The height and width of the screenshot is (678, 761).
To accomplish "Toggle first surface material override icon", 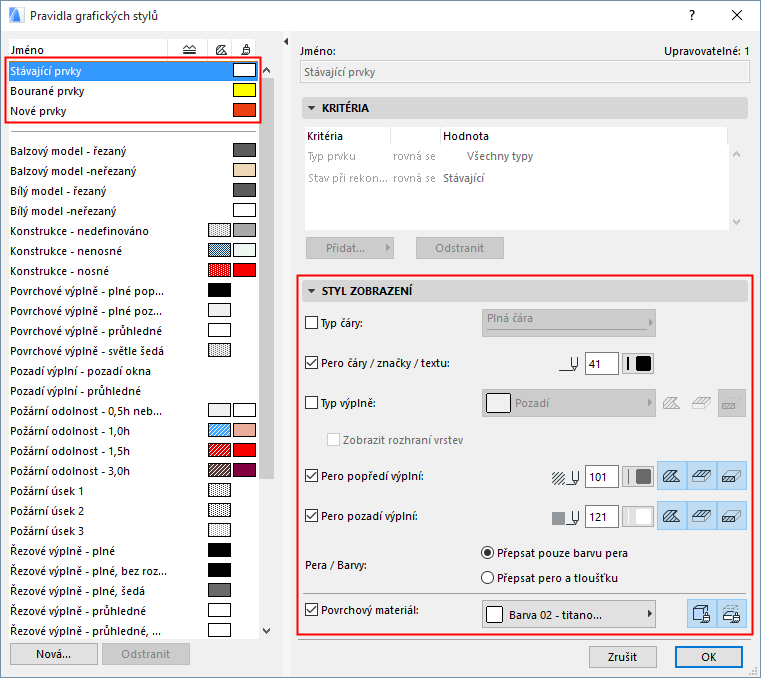I will [701, 614].
